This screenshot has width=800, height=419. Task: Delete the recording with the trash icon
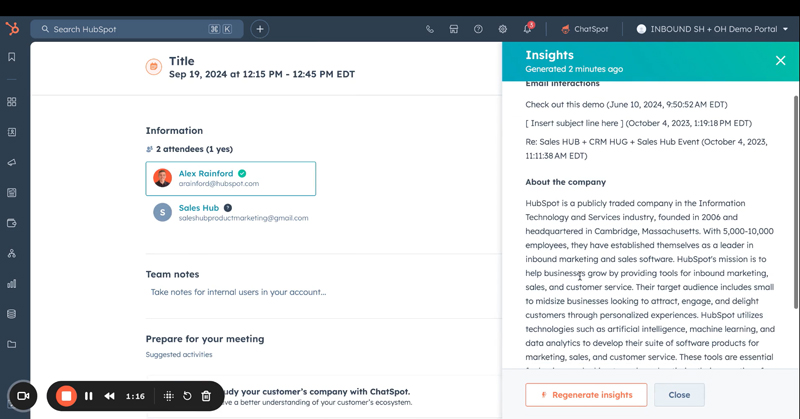pos(206,396)
